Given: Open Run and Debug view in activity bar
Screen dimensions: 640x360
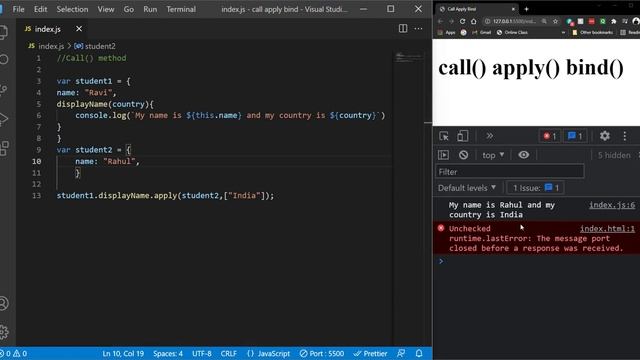Looking at the screenshot, I should (x=4, y=119).
